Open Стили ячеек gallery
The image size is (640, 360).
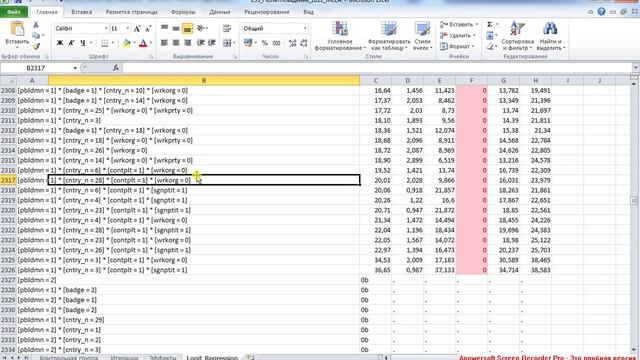(422, 36)
